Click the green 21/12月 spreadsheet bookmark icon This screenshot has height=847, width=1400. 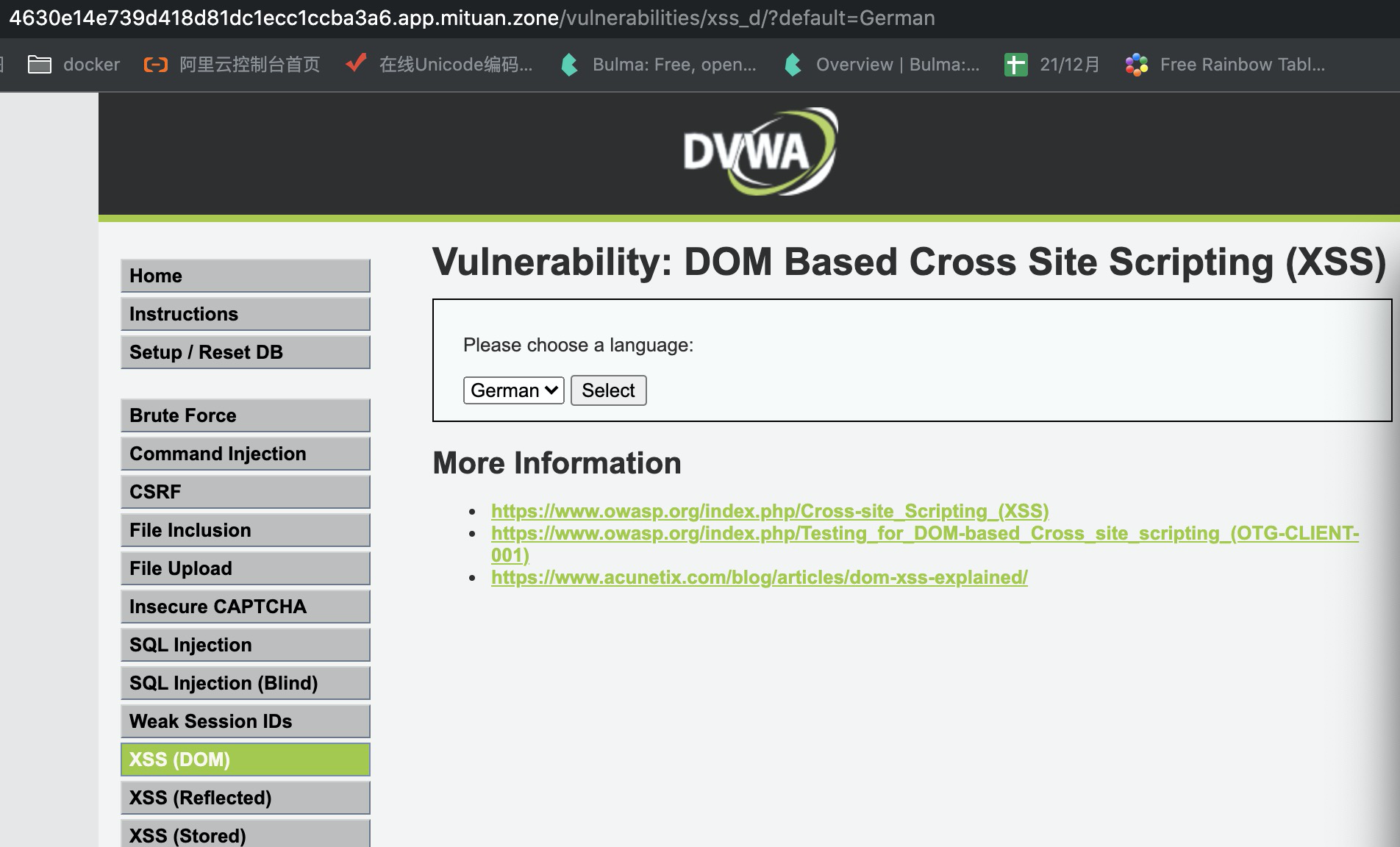1015,65
